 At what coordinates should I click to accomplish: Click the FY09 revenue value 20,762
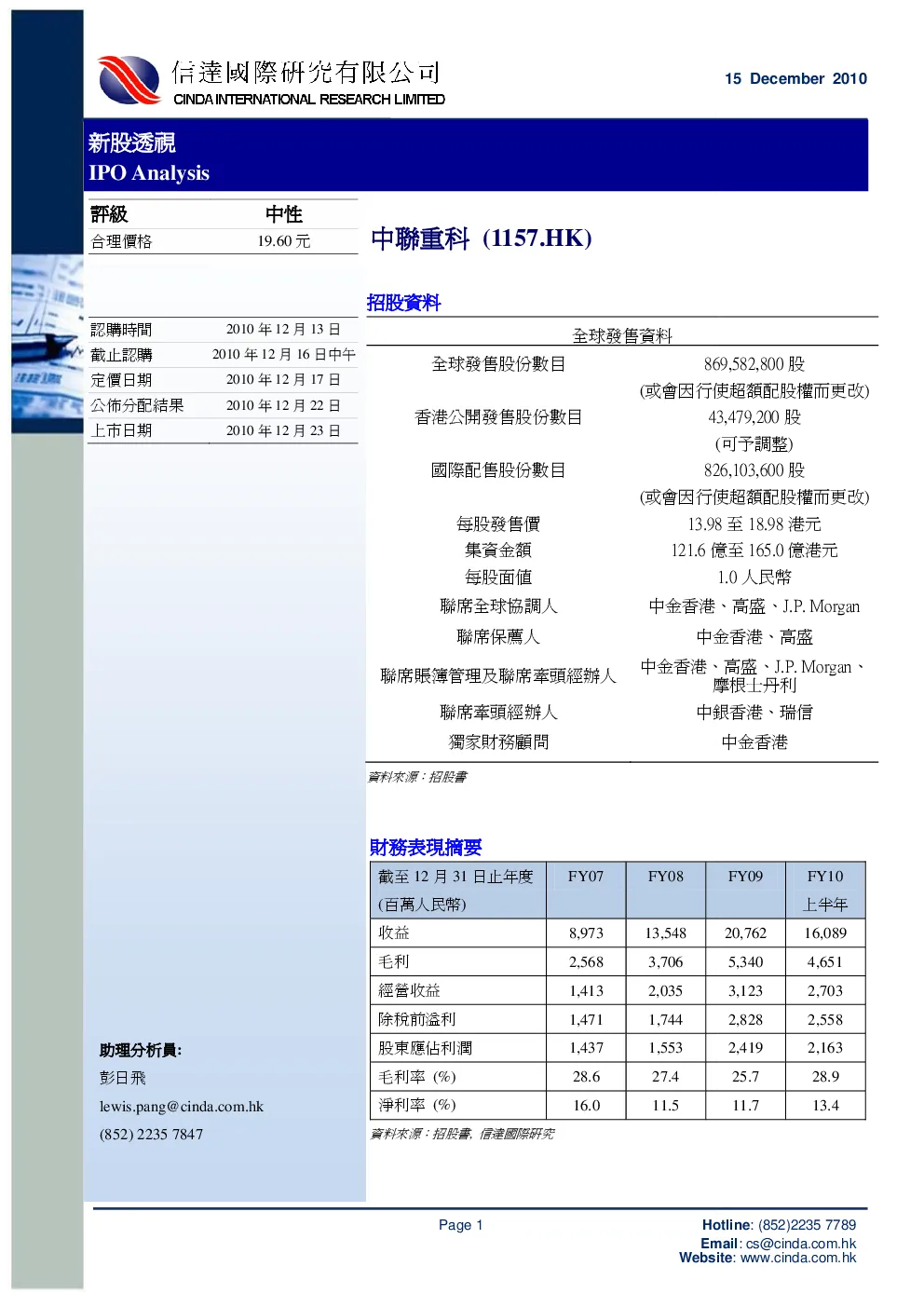745,933
